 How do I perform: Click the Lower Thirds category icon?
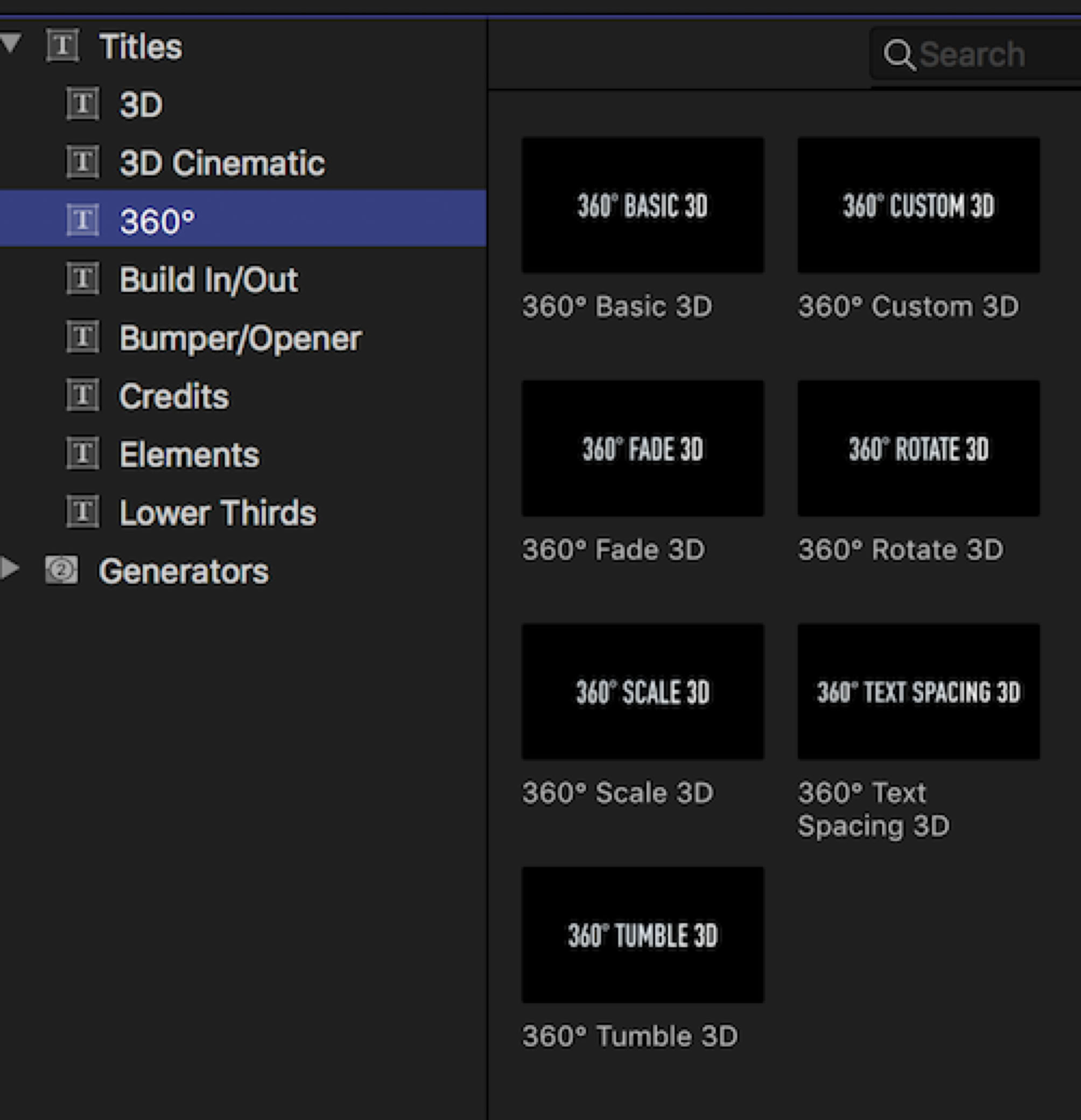(83, 512)
